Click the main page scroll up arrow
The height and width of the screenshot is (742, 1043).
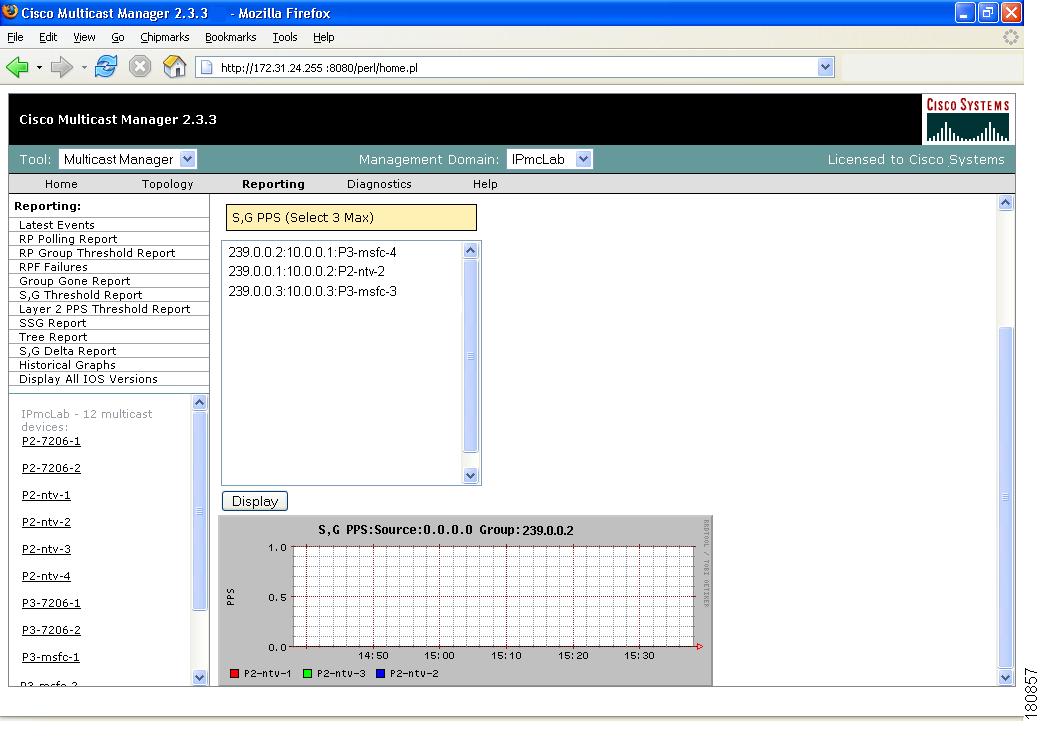click(1006, 202)
